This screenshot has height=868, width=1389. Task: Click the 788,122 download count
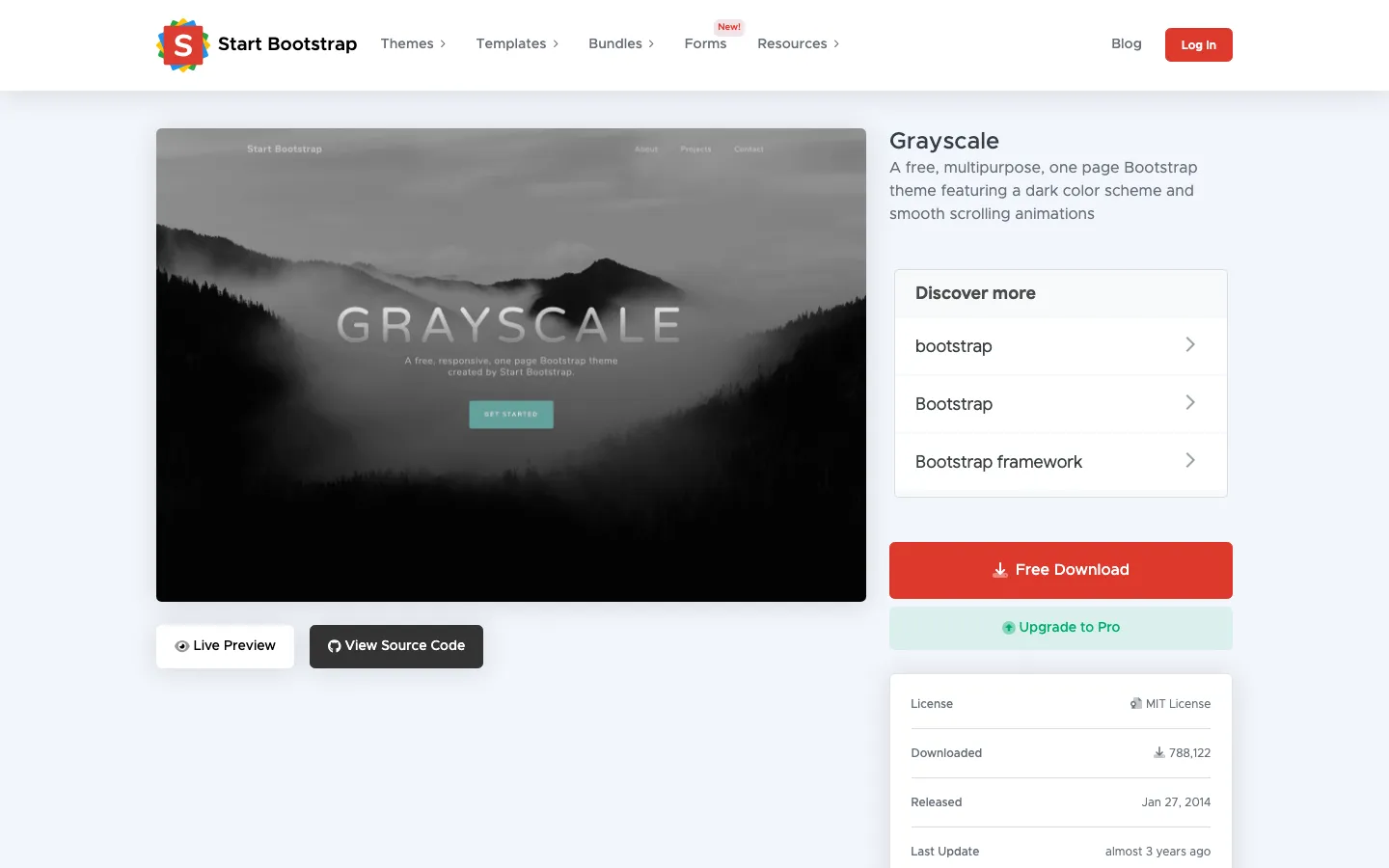pos(1189,753)
